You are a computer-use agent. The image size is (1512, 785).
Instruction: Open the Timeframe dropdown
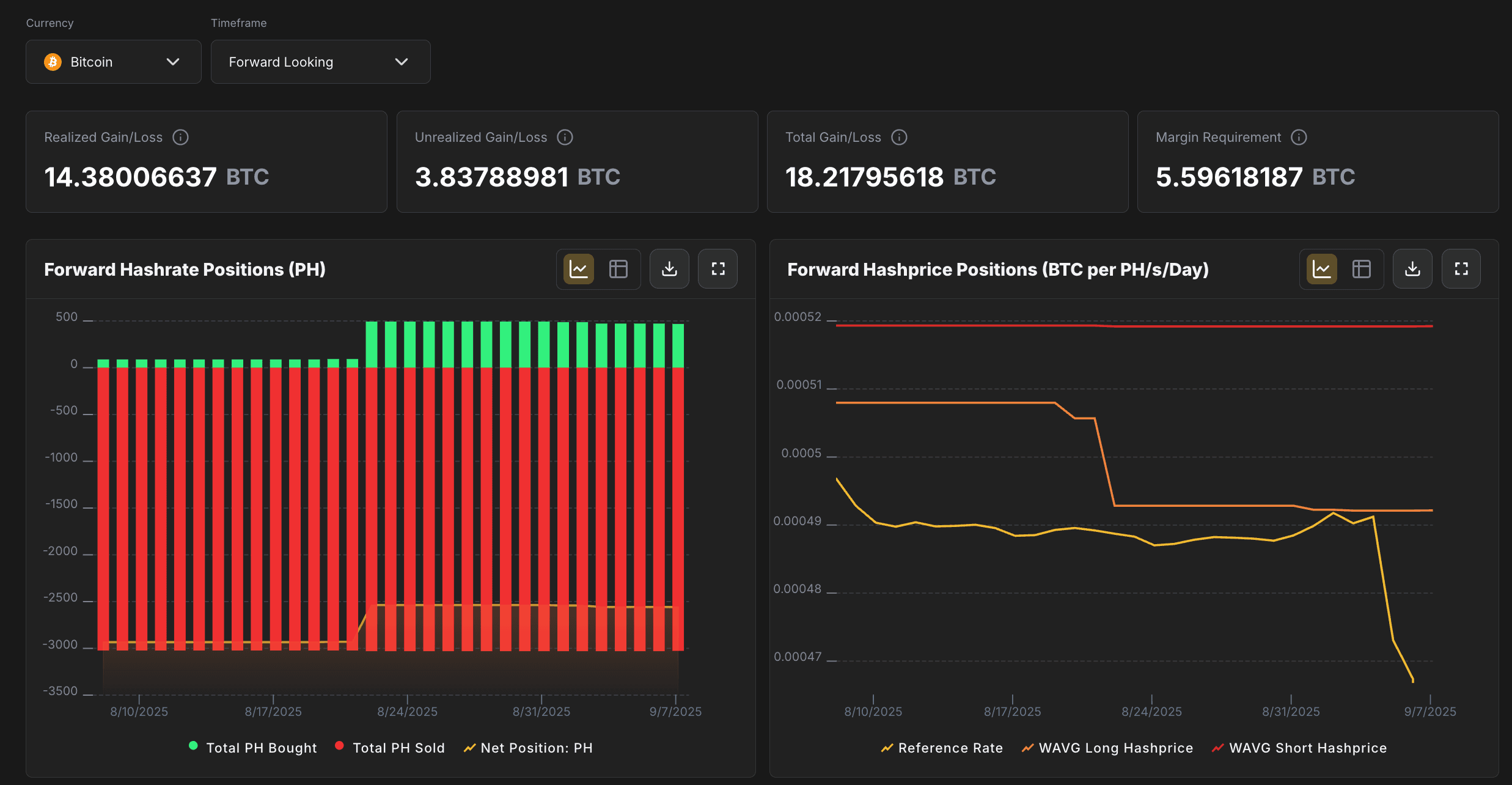click(320, 61)
